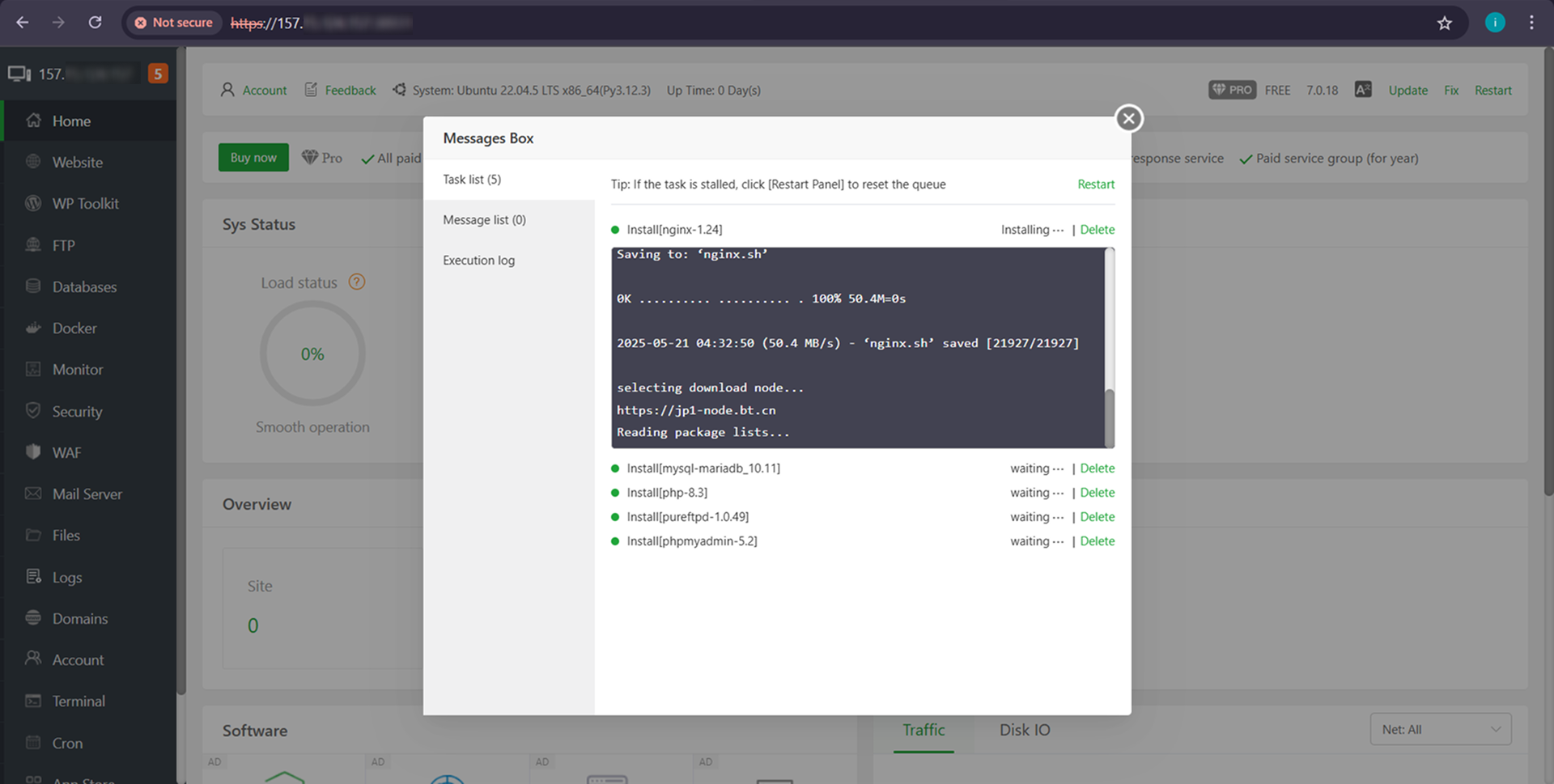Click the browser address bar

728,23
